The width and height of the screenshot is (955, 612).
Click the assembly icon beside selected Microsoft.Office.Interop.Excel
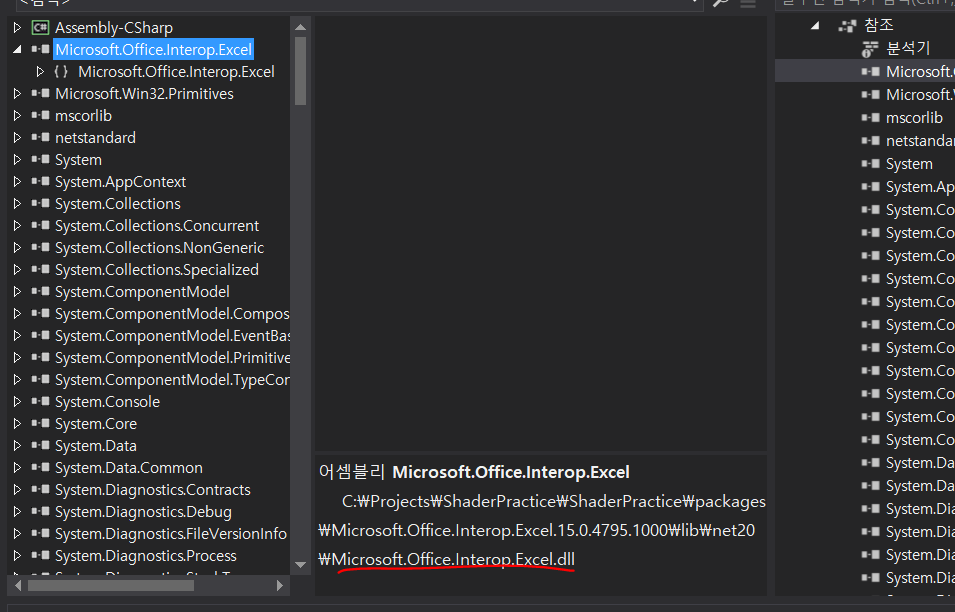[41, 49]
